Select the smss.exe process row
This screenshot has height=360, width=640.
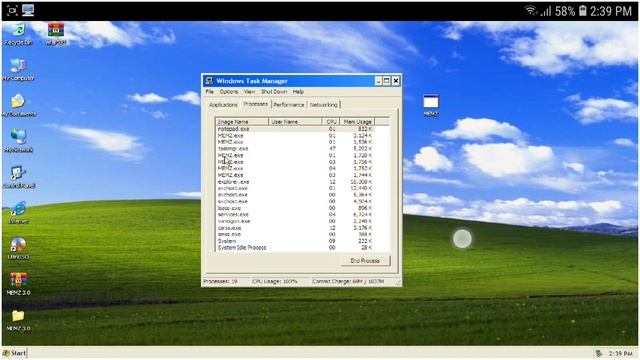coord(302,234)
